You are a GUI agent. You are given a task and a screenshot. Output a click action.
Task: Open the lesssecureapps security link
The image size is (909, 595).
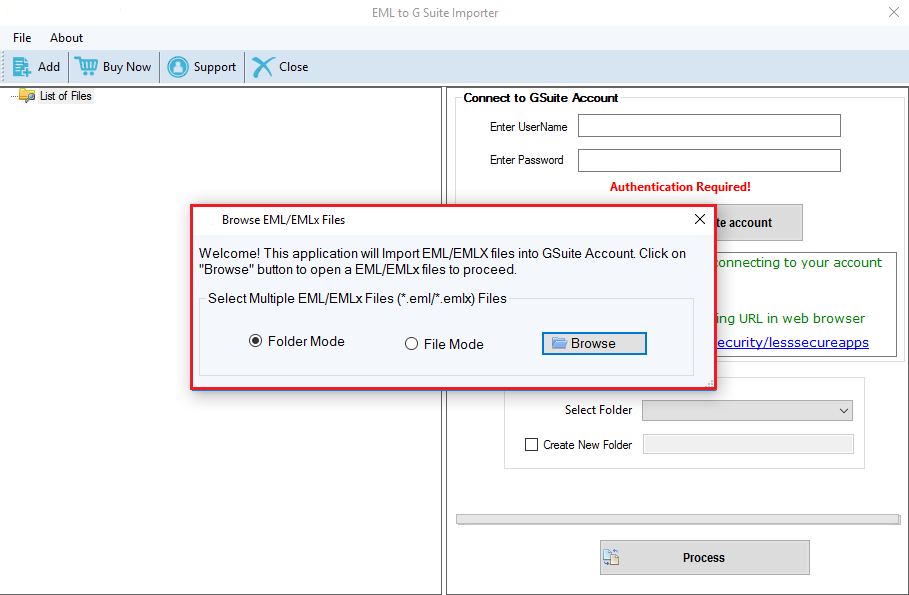click(x=792, y=342)
